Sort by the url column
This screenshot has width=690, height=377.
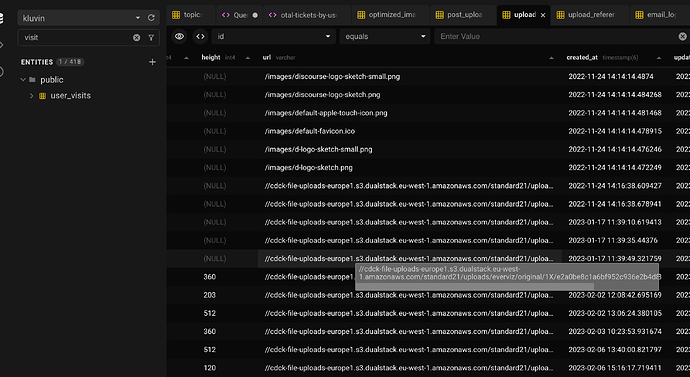pyautogui.click(x=551, y=58)
